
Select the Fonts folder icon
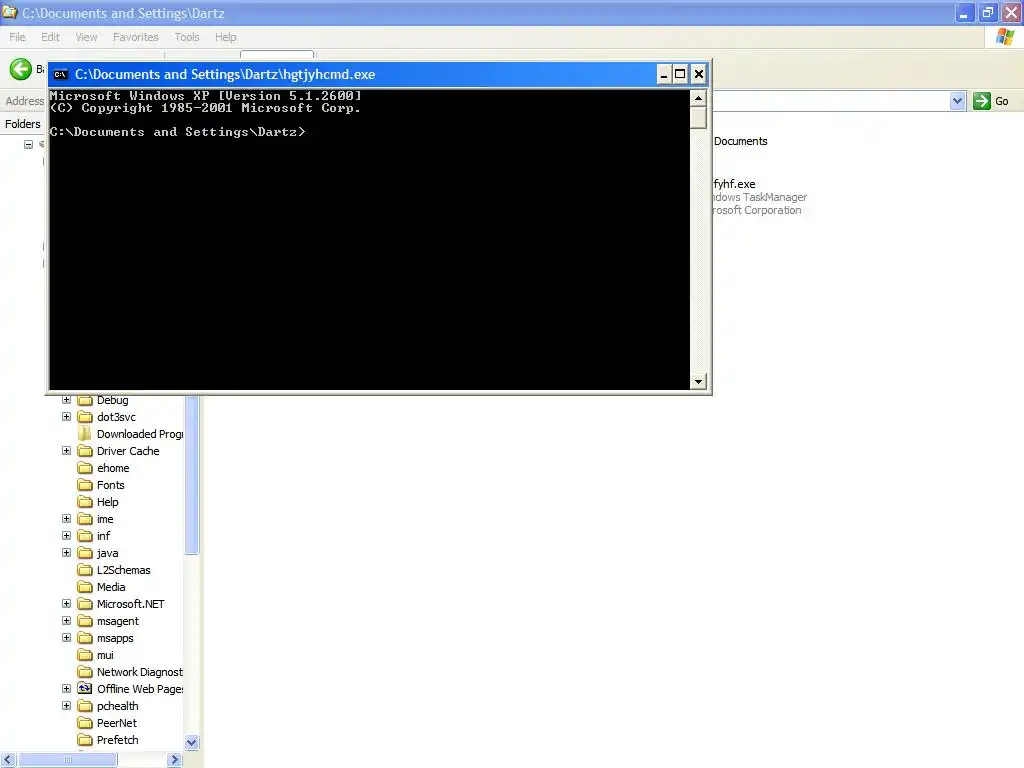(x=85, y=485)
